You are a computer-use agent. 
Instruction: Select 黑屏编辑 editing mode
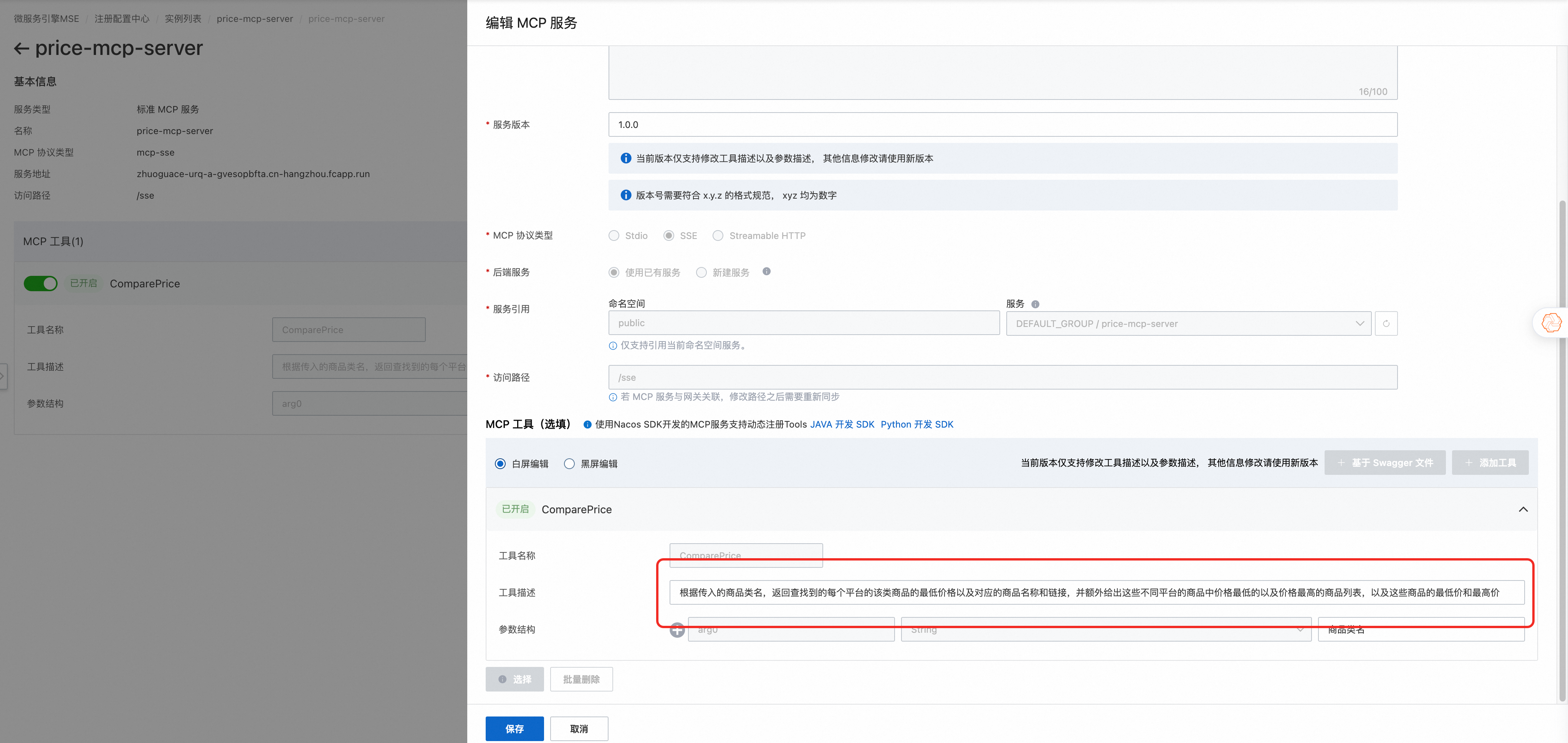(569, 463)
